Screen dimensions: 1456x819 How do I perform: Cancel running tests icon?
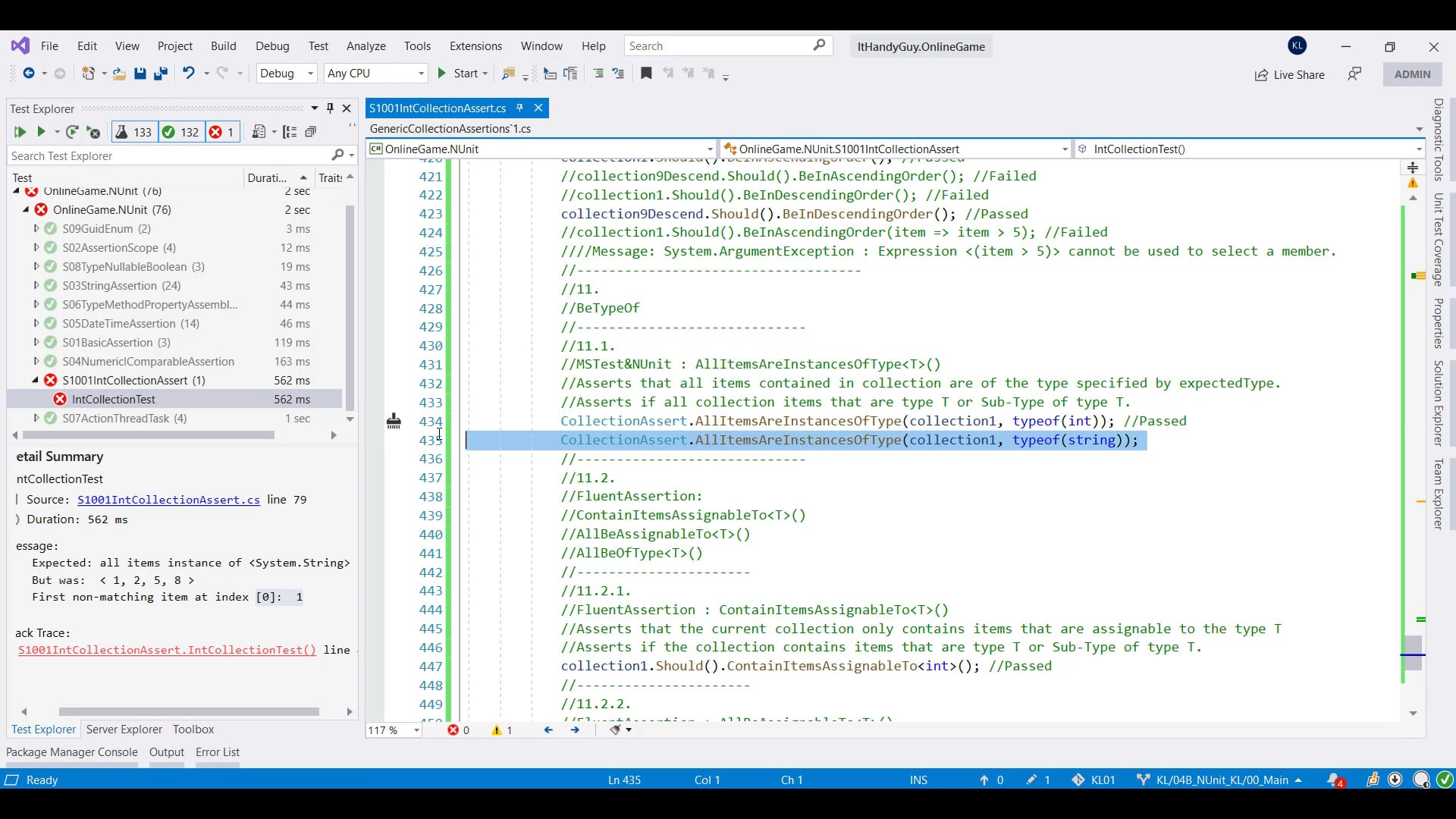click(93, 132)
